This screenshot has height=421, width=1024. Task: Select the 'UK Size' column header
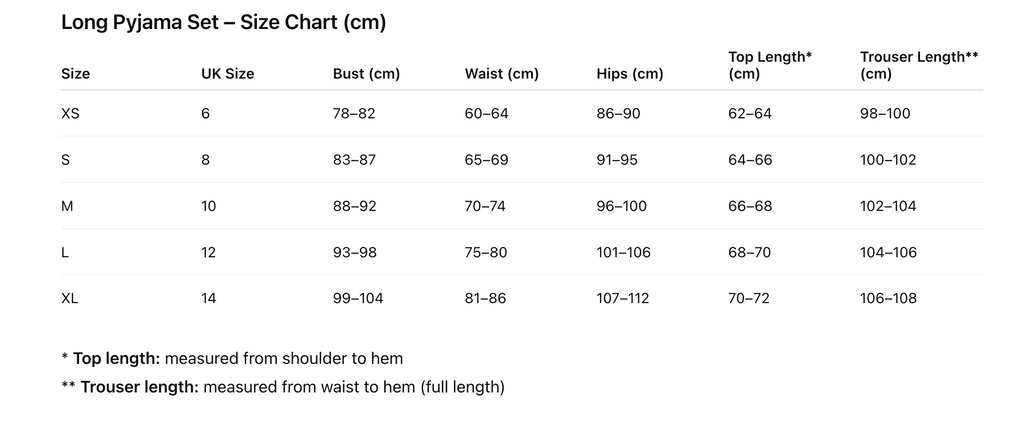point(227,73)
